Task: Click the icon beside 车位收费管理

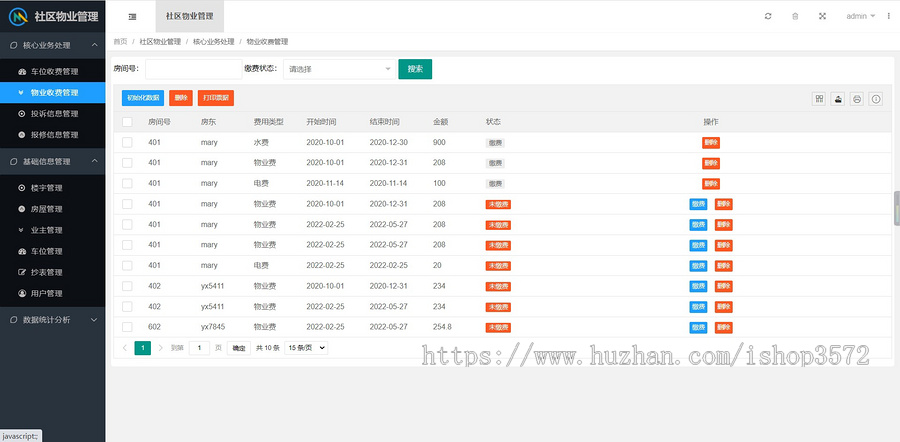Action: [x=22, y=72]
